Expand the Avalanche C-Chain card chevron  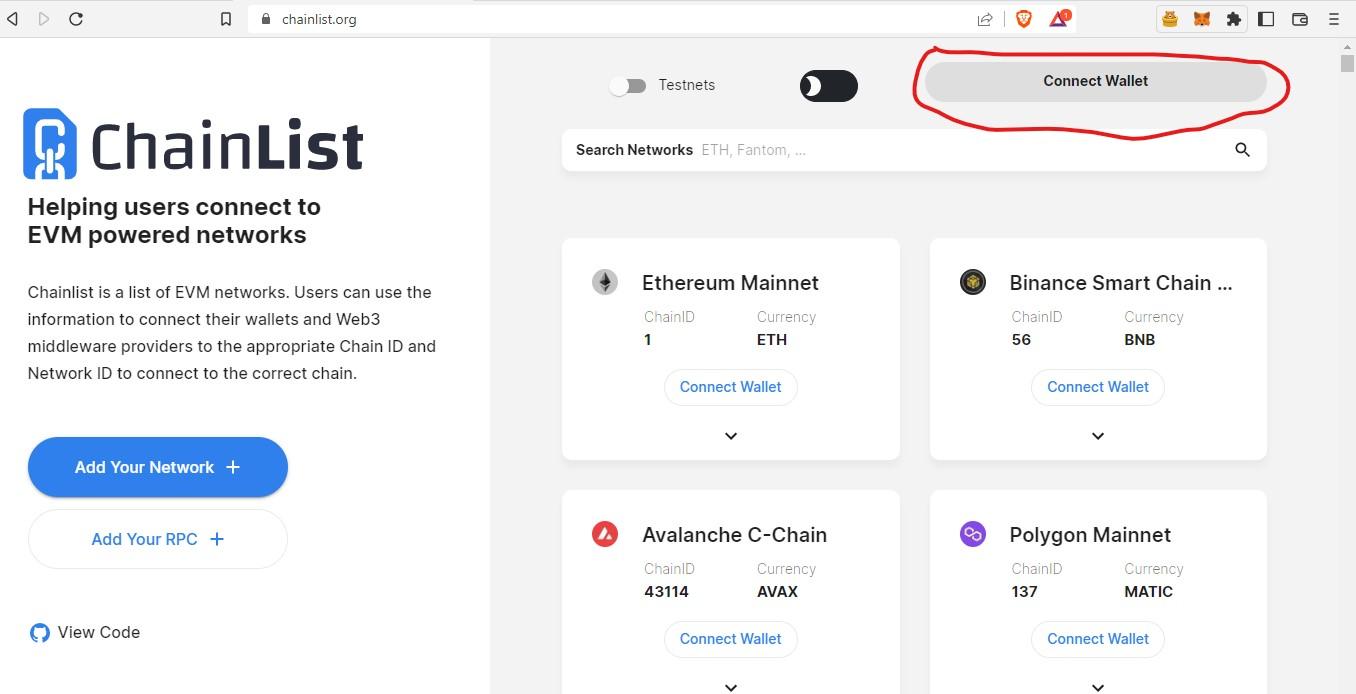[x=731, y=687]
